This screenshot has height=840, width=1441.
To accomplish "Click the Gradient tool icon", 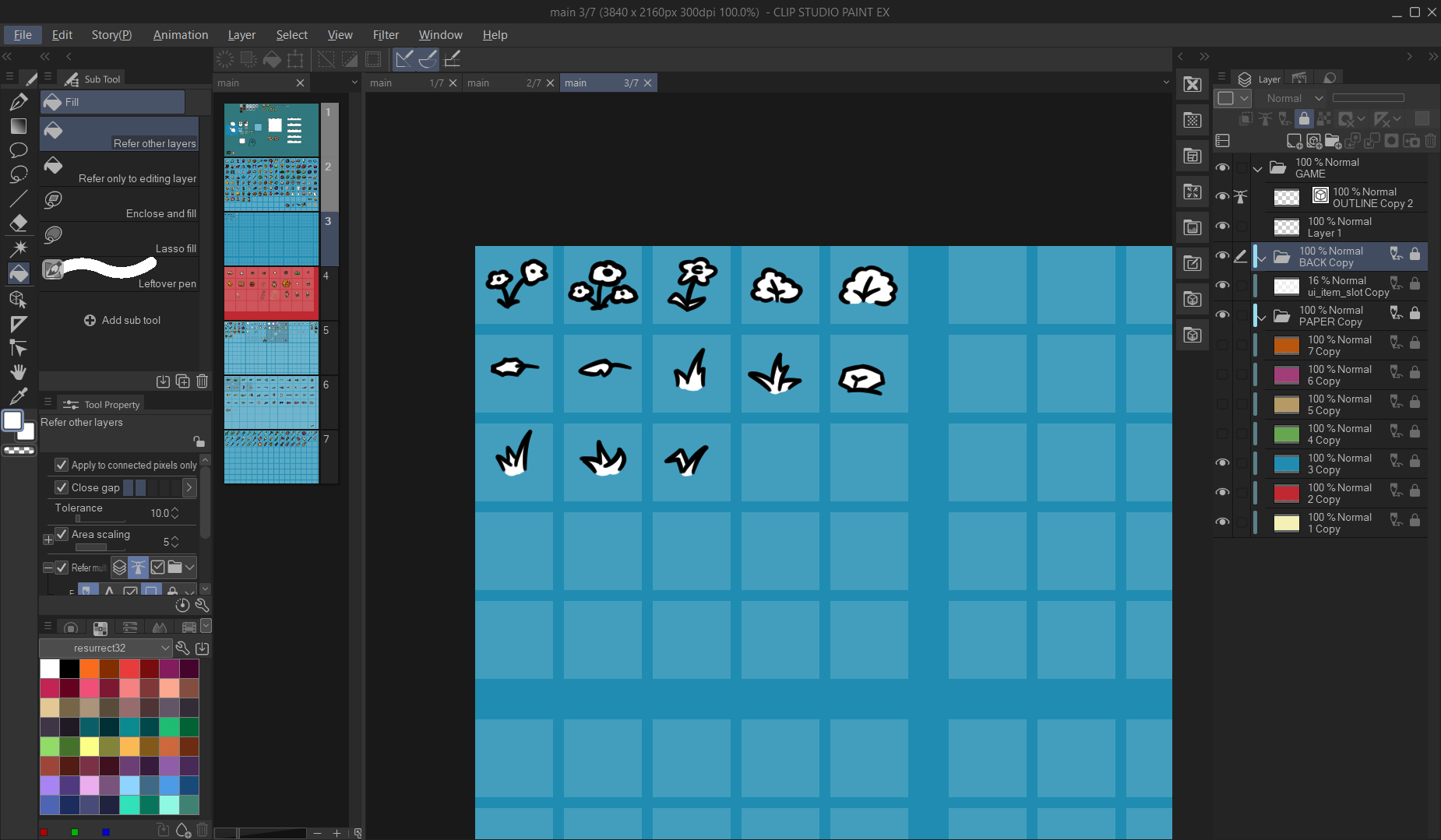I will 19,126.
